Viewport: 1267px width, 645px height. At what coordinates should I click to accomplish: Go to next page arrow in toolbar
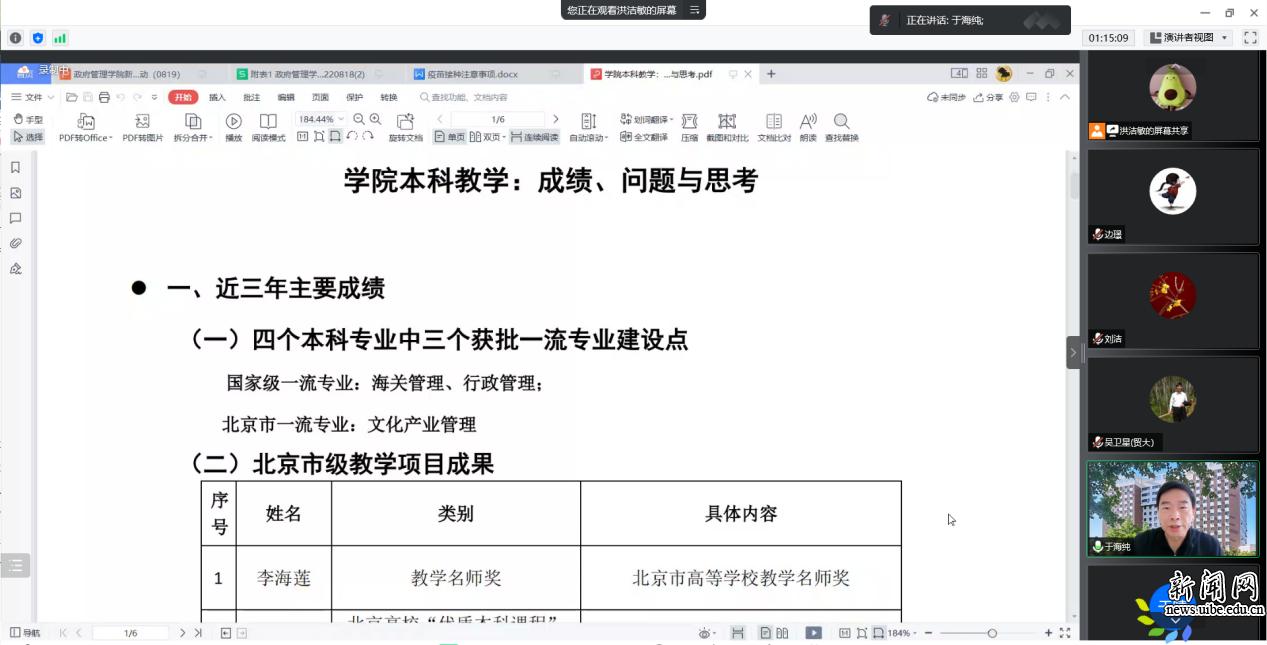coord(556,119)
